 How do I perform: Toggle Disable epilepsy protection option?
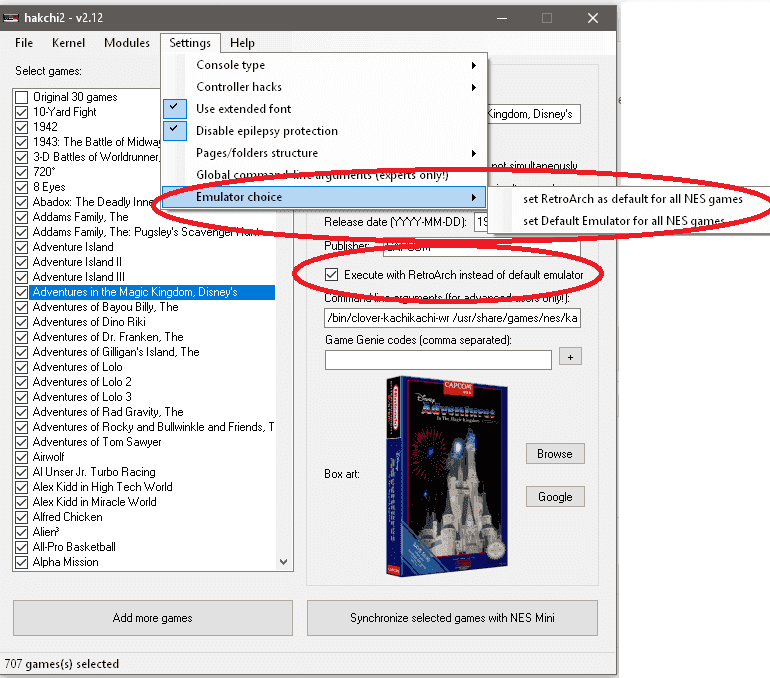(x=324, y=131)
